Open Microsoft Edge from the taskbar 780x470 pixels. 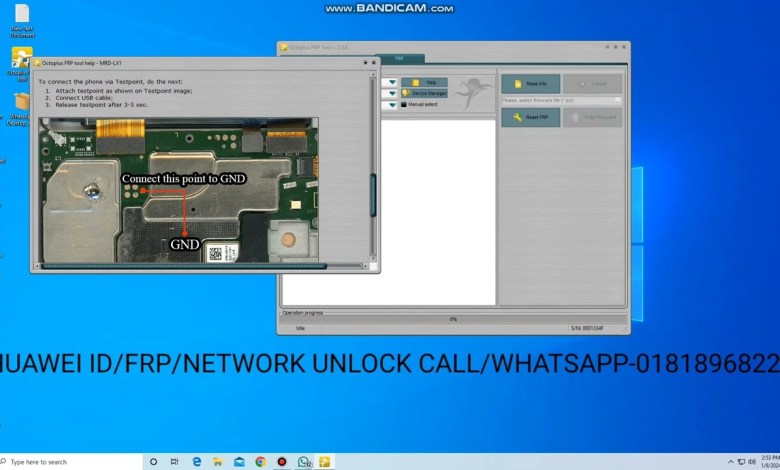[x=196, y=462]
